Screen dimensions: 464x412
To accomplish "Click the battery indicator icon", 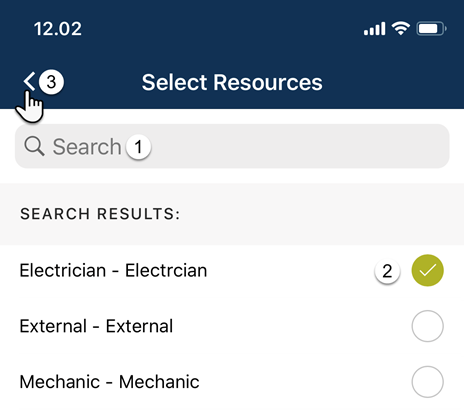I will coord(431,29).
